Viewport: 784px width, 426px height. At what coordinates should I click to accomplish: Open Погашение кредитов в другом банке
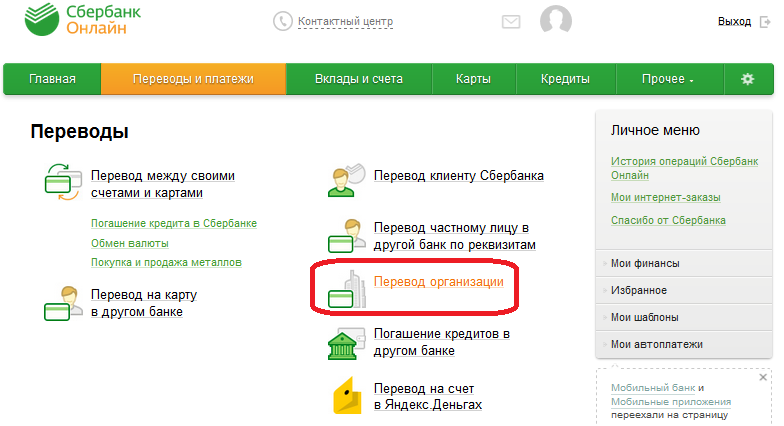coord(442,342)
